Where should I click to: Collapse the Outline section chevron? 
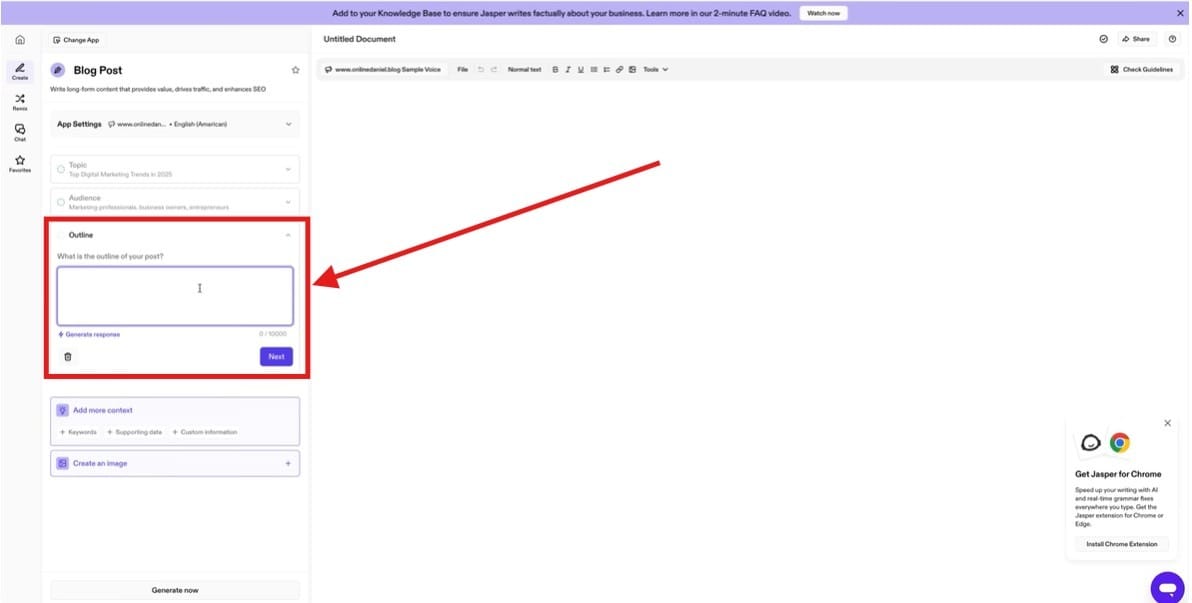(x=288, y=234)
